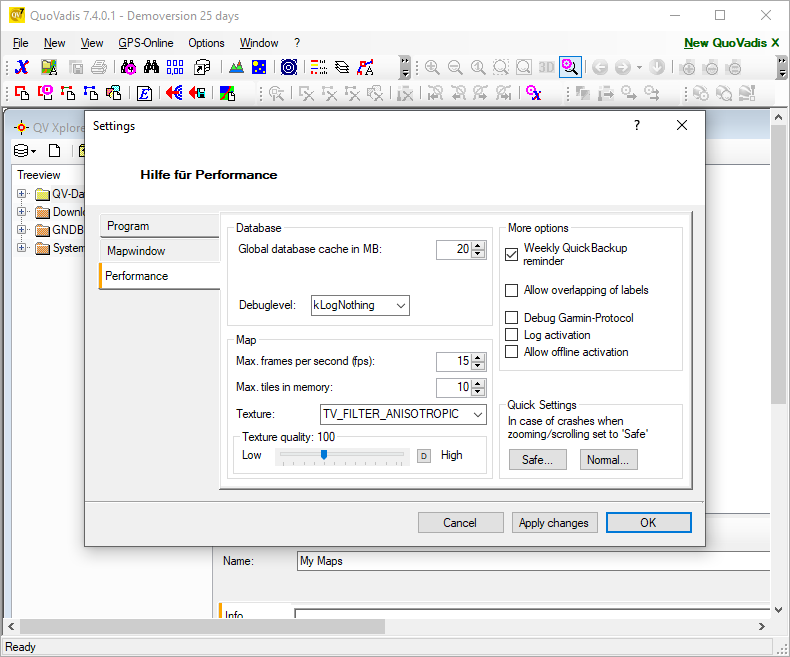Open the elevation profile mountain icon
Screen dimensions: 790x657
coord(236,67)
